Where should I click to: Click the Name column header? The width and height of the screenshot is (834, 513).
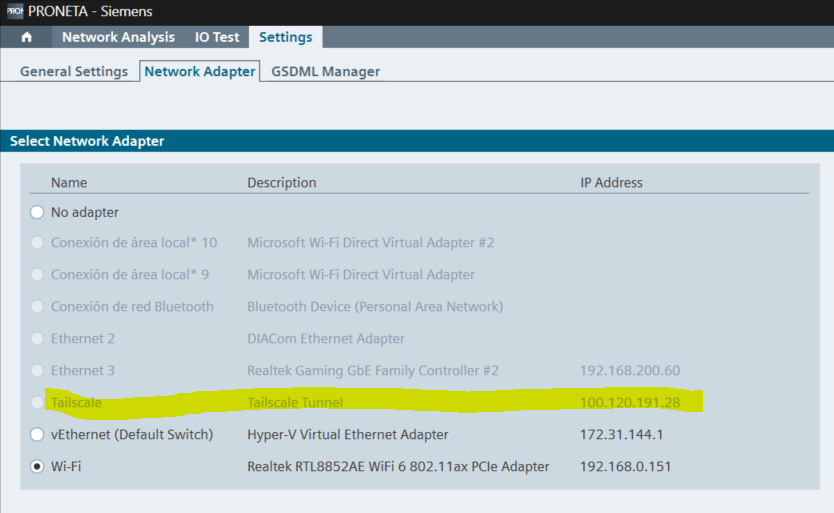(69, 183)
